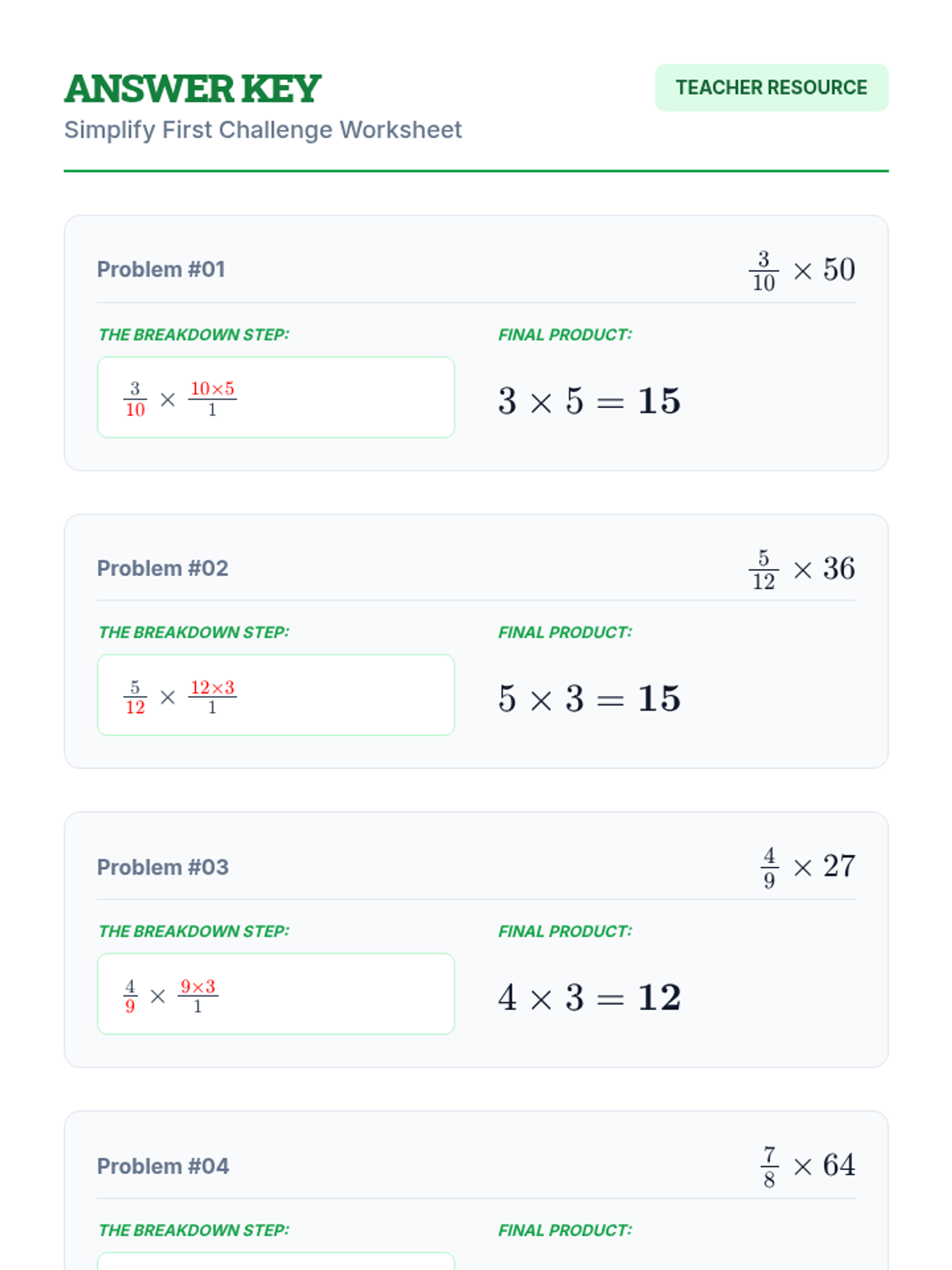952x1270 pixels.
Task: Select the 3 × 5 = 15 final product
Action: (x=589, y=401)
